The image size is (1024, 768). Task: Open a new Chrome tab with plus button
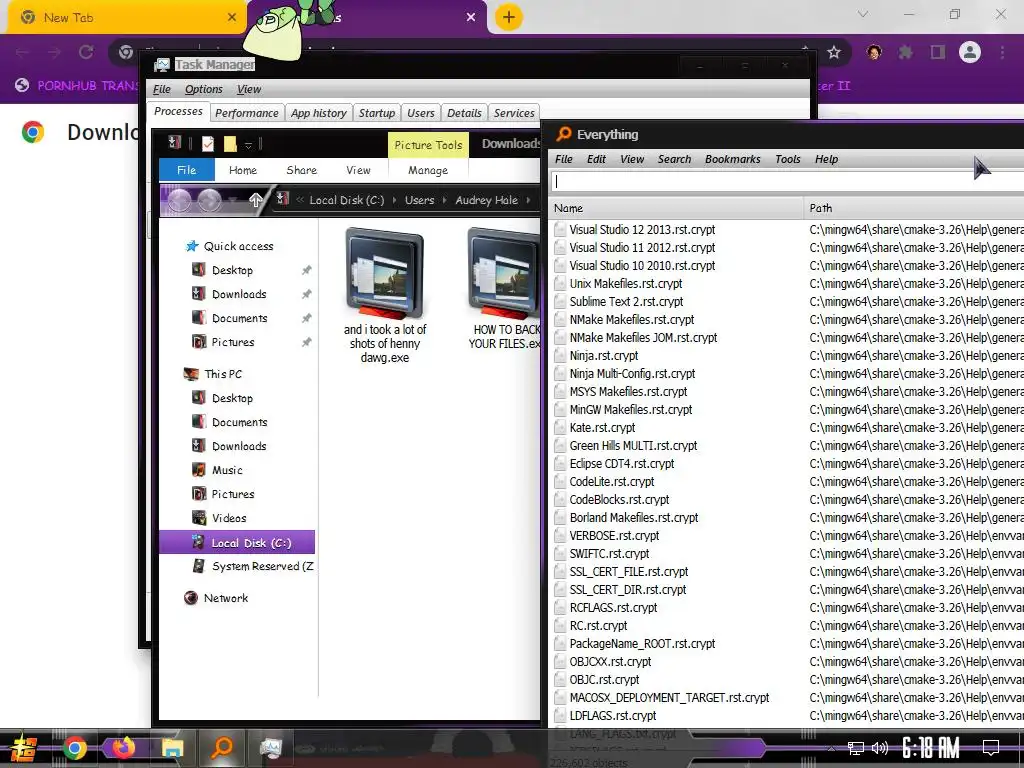click(509, 17)
